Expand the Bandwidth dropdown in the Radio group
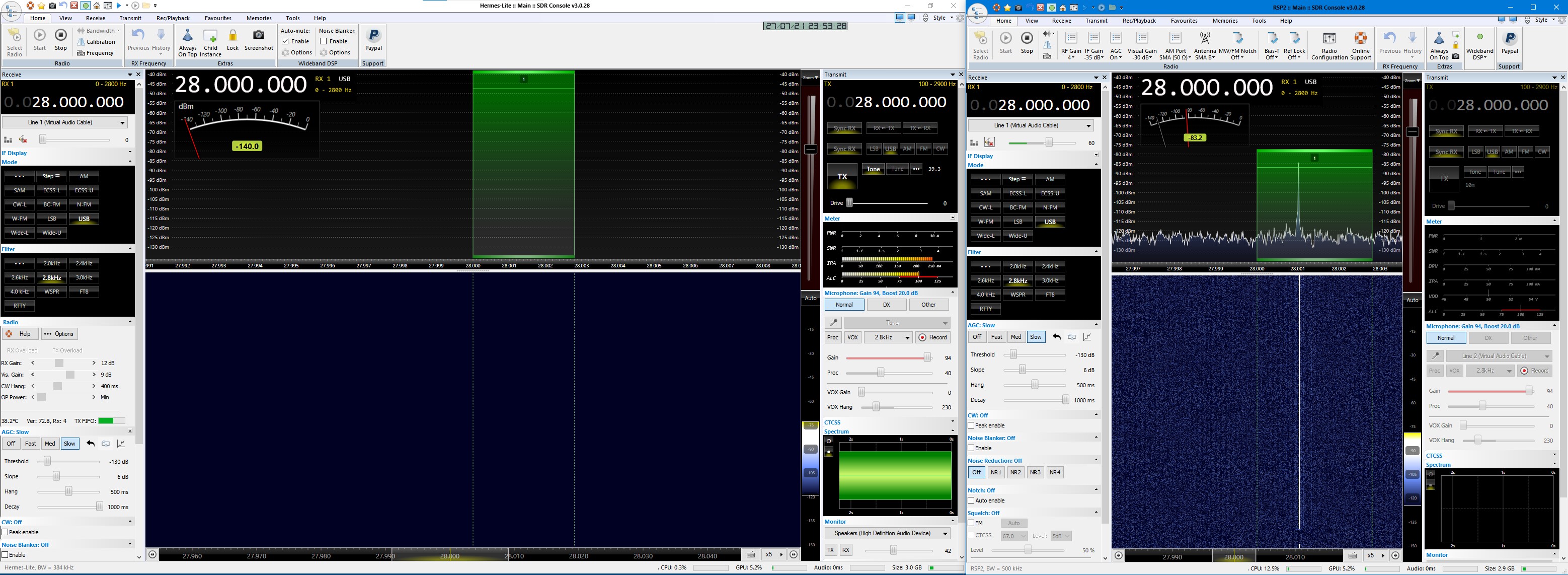1568x575 pixels. click(101, 30)
